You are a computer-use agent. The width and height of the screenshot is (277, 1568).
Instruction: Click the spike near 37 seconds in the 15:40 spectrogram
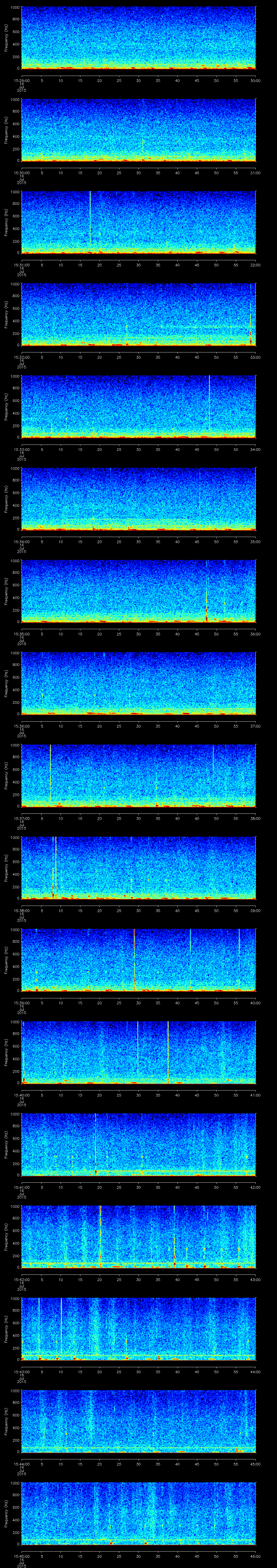(x=168, y=1050)
